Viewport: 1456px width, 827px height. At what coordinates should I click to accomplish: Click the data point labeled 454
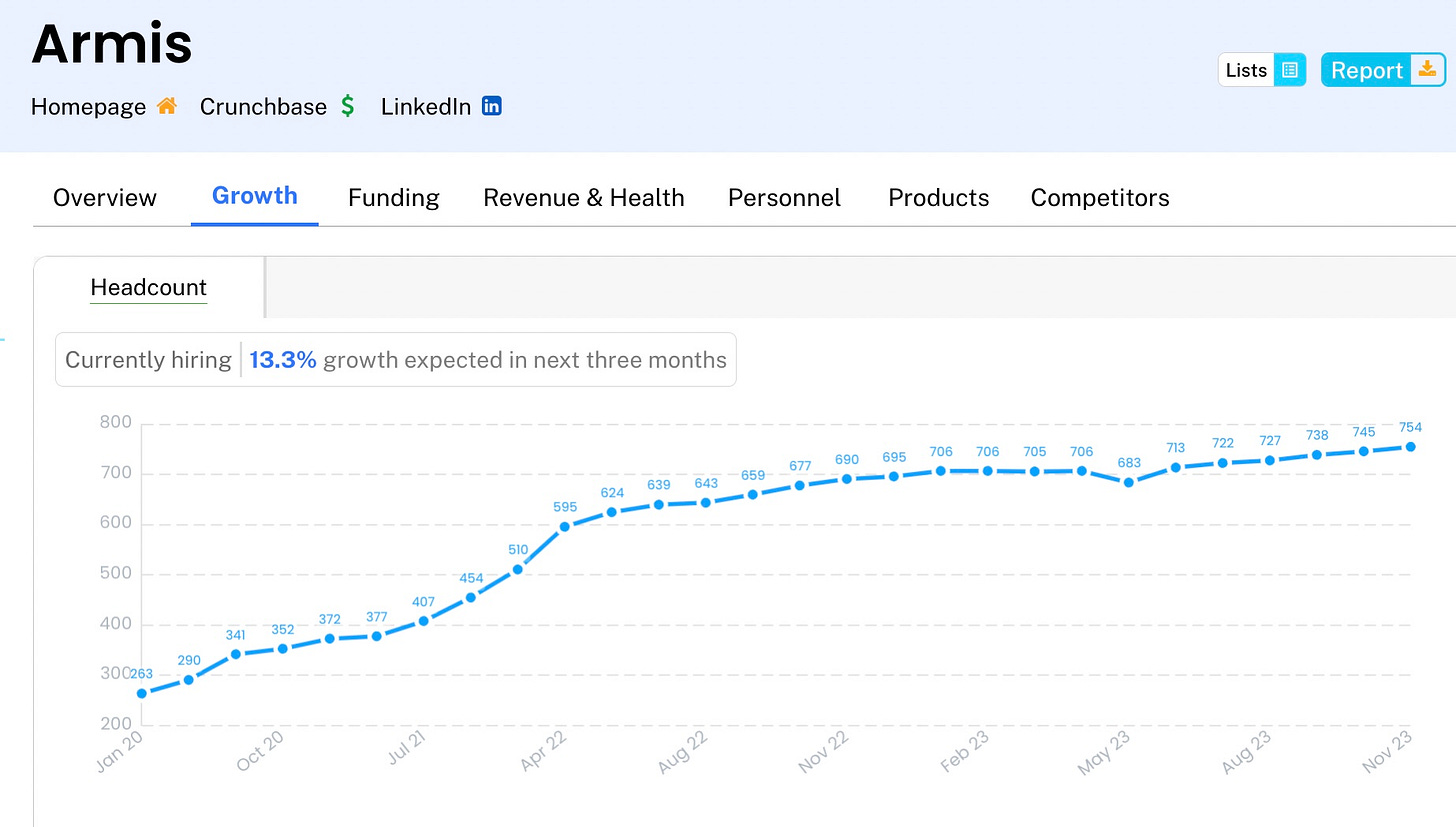click(x=471, y=597)
